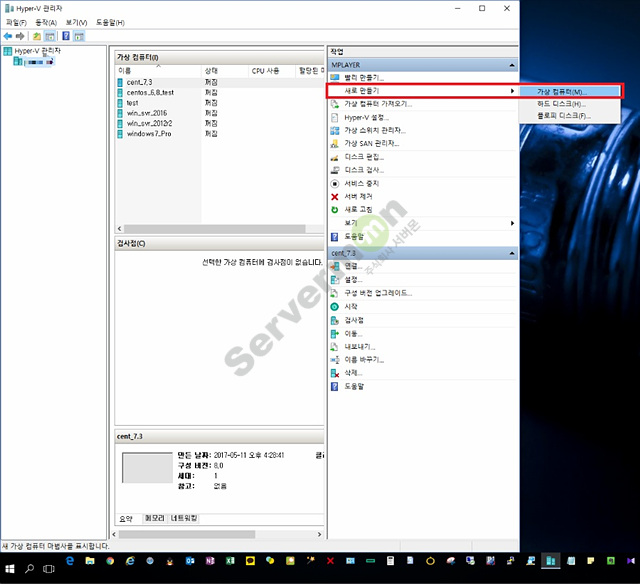Open Task View from the taskbar
The width and height of the screenshot is (640, 585).
[x=49, y=569]
